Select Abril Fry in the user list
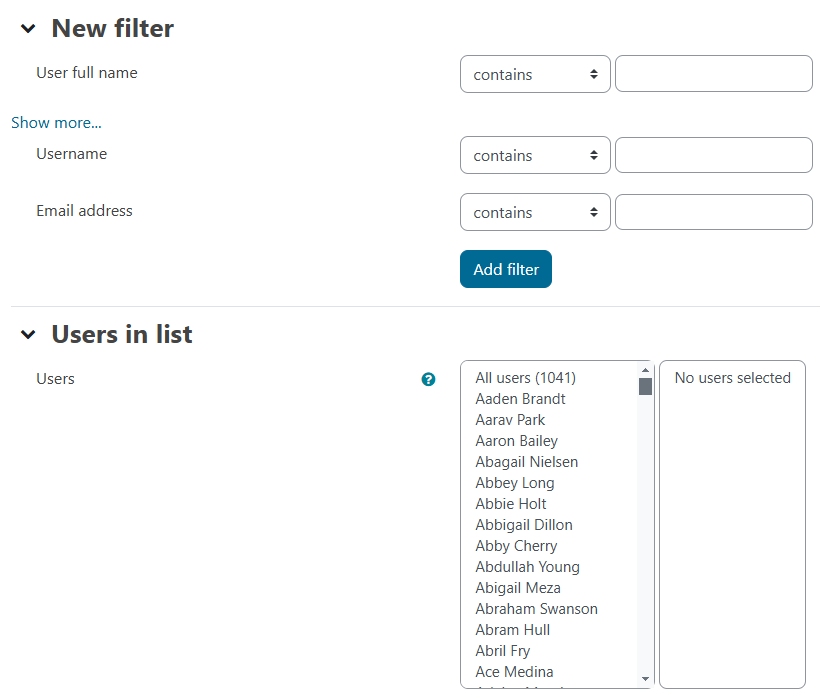 coord(503,651)
